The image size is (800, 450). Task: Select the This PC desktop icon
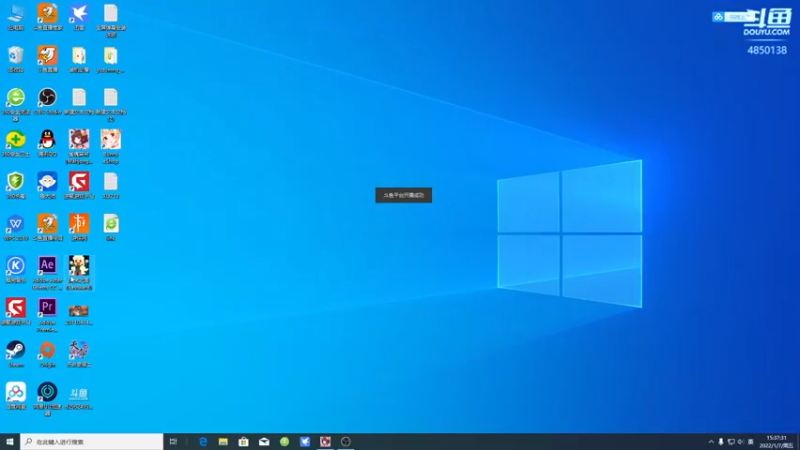16,17
